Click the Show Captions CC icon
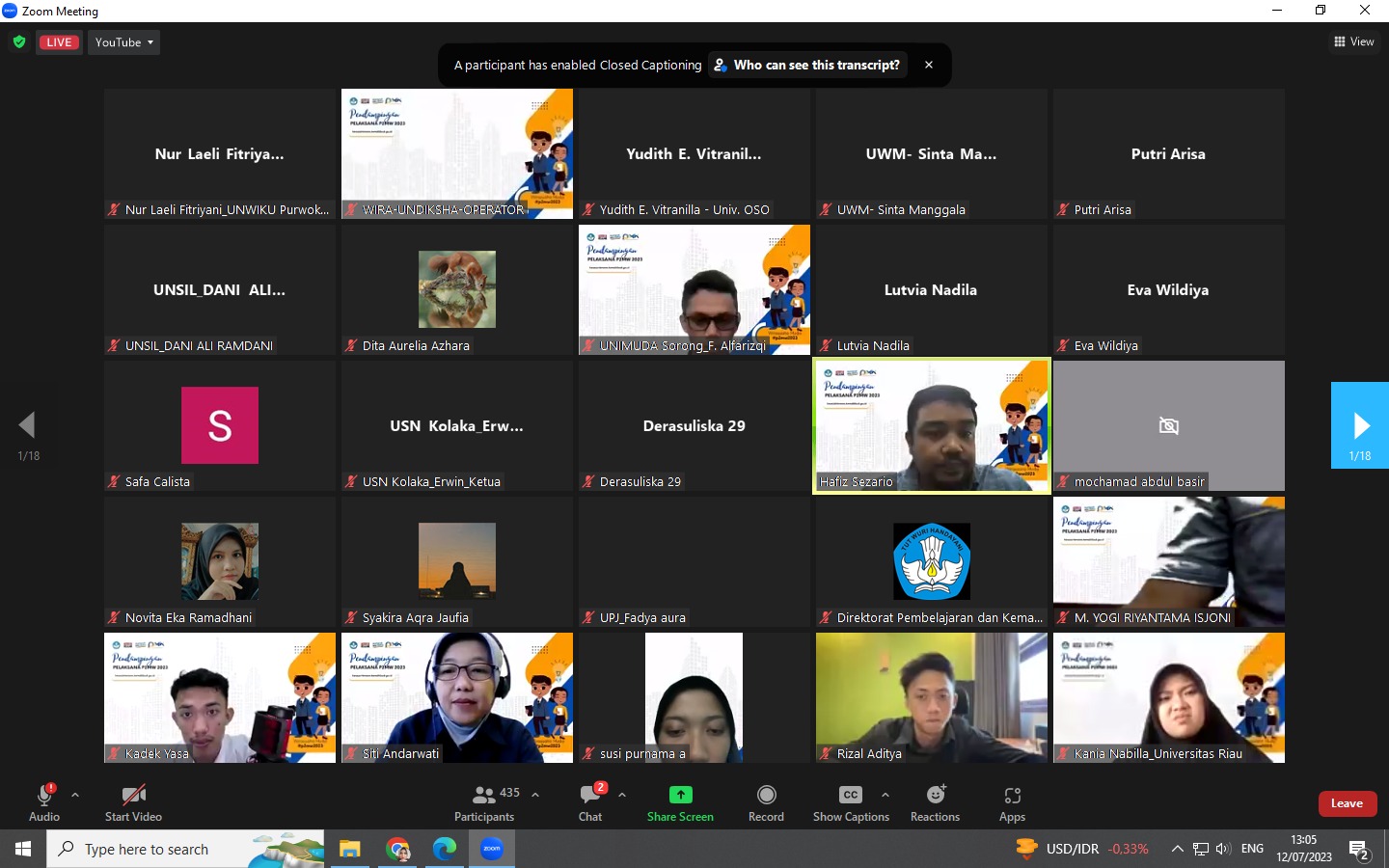The image size is (1389, 868). [x=850, y=795]
